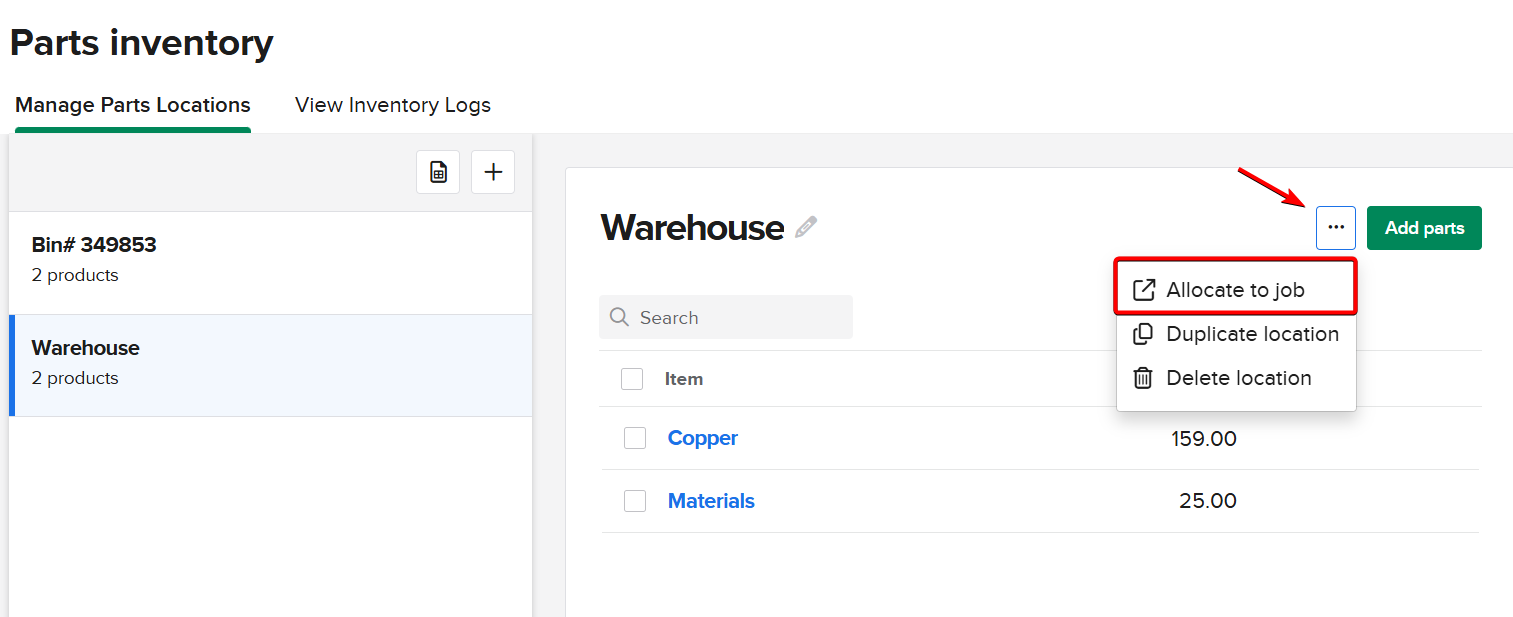Open the Copper item link

(x=703, y=438)
